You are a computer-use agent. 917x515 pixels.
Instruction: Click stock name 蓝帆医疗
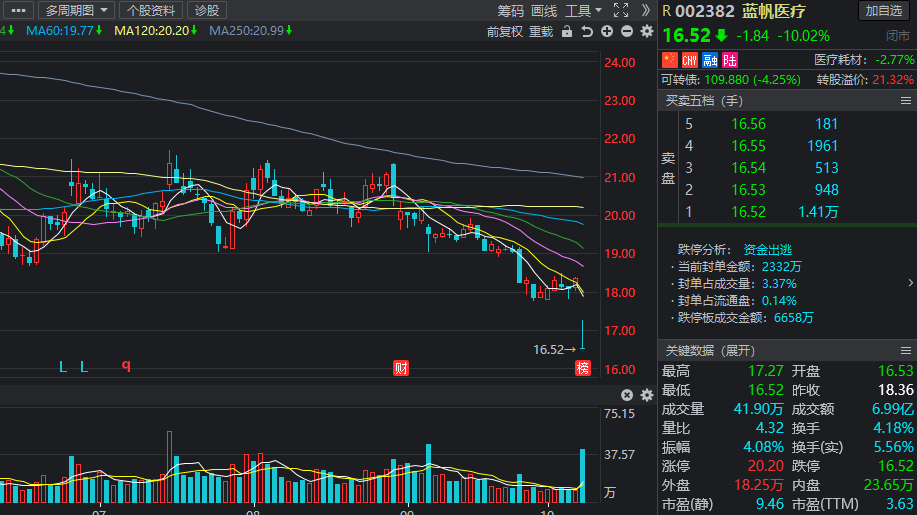coord(774,11)
